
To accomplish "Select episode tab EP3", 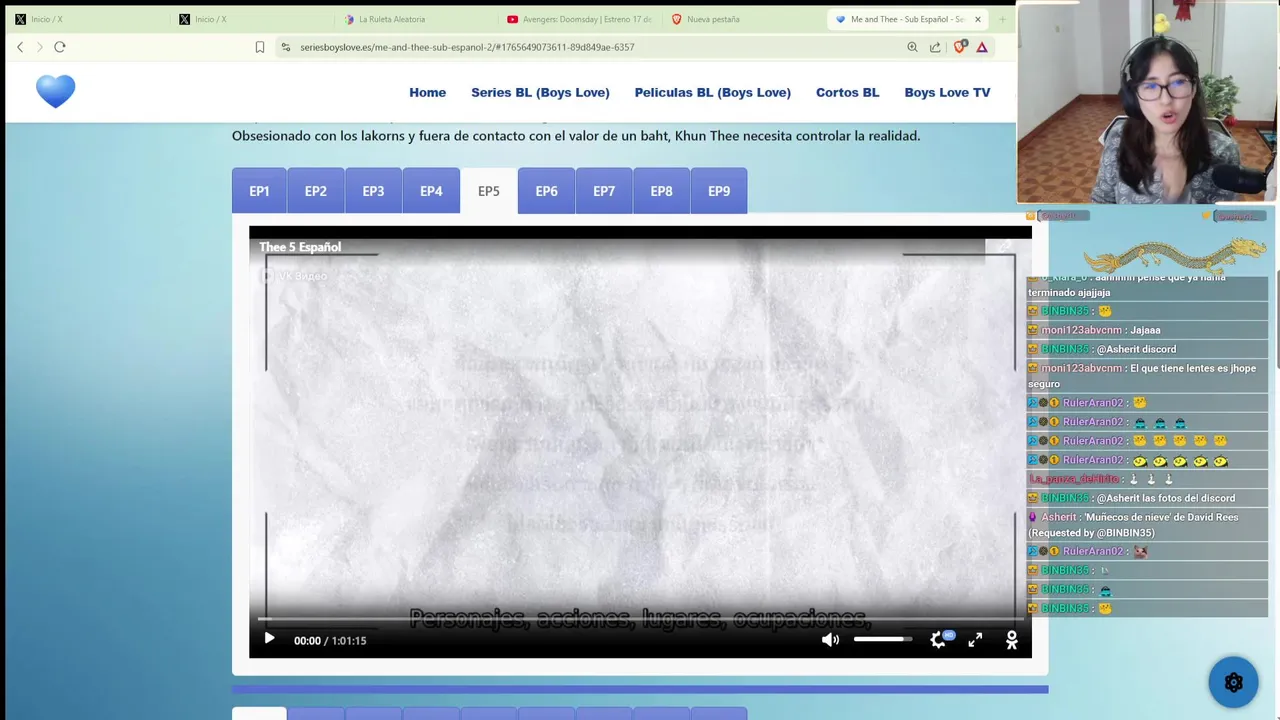I will [x=373, y=191].
